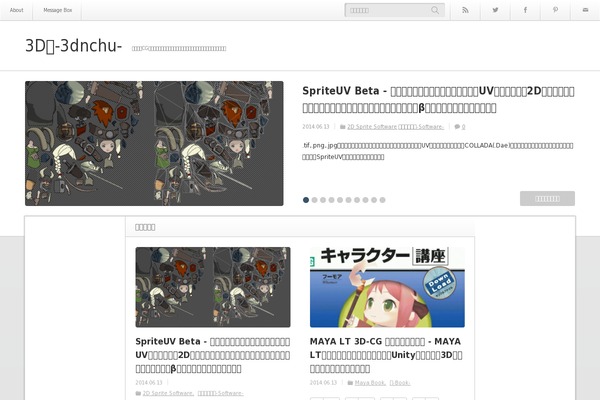Select the eighth slider dot
Image resolution: width=600 pixels, height=400 pixels.
(x=365, y=200)
